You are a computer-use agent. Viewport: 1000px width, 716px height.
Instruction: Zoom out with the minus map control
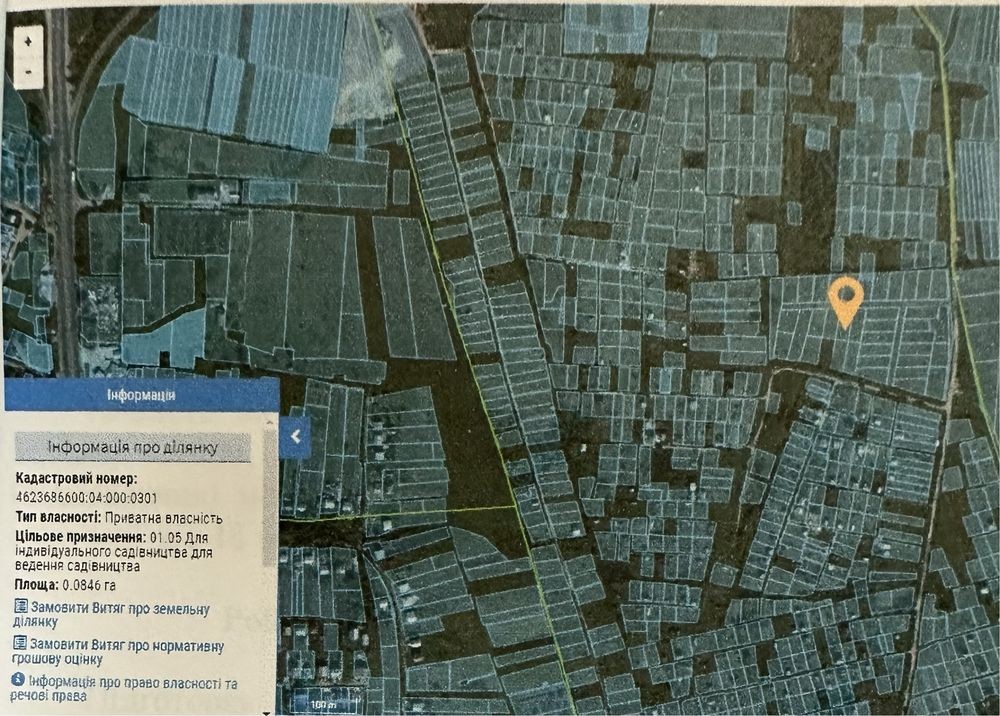(28, 72)
